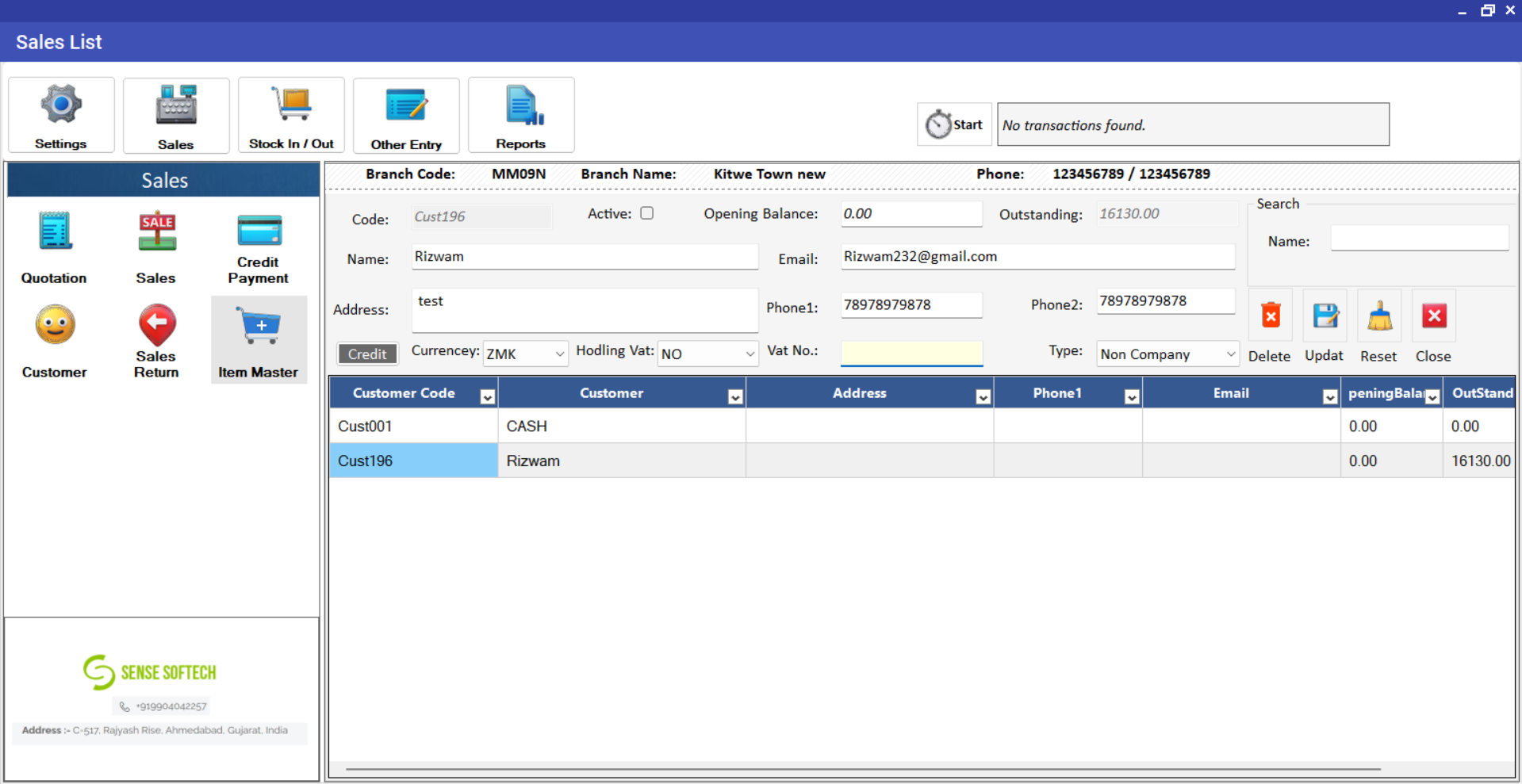Click the Update save disk icon
This screenshot has width=1522, height=784.
[x=1325, y=316]
